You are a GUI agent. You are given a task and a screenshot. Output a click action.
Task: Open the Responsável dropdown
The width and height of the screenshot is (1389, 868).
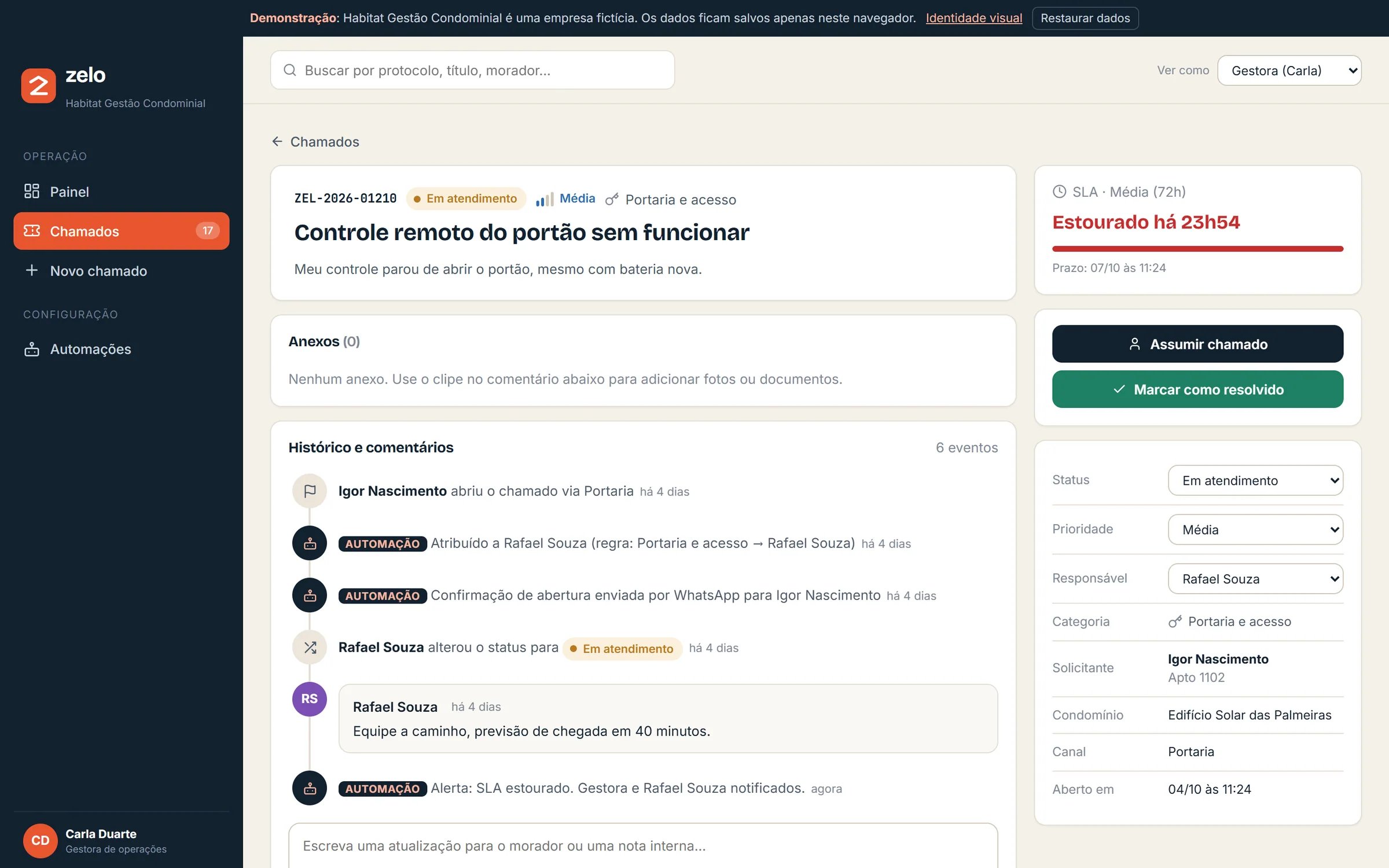tap(1255, 579)
